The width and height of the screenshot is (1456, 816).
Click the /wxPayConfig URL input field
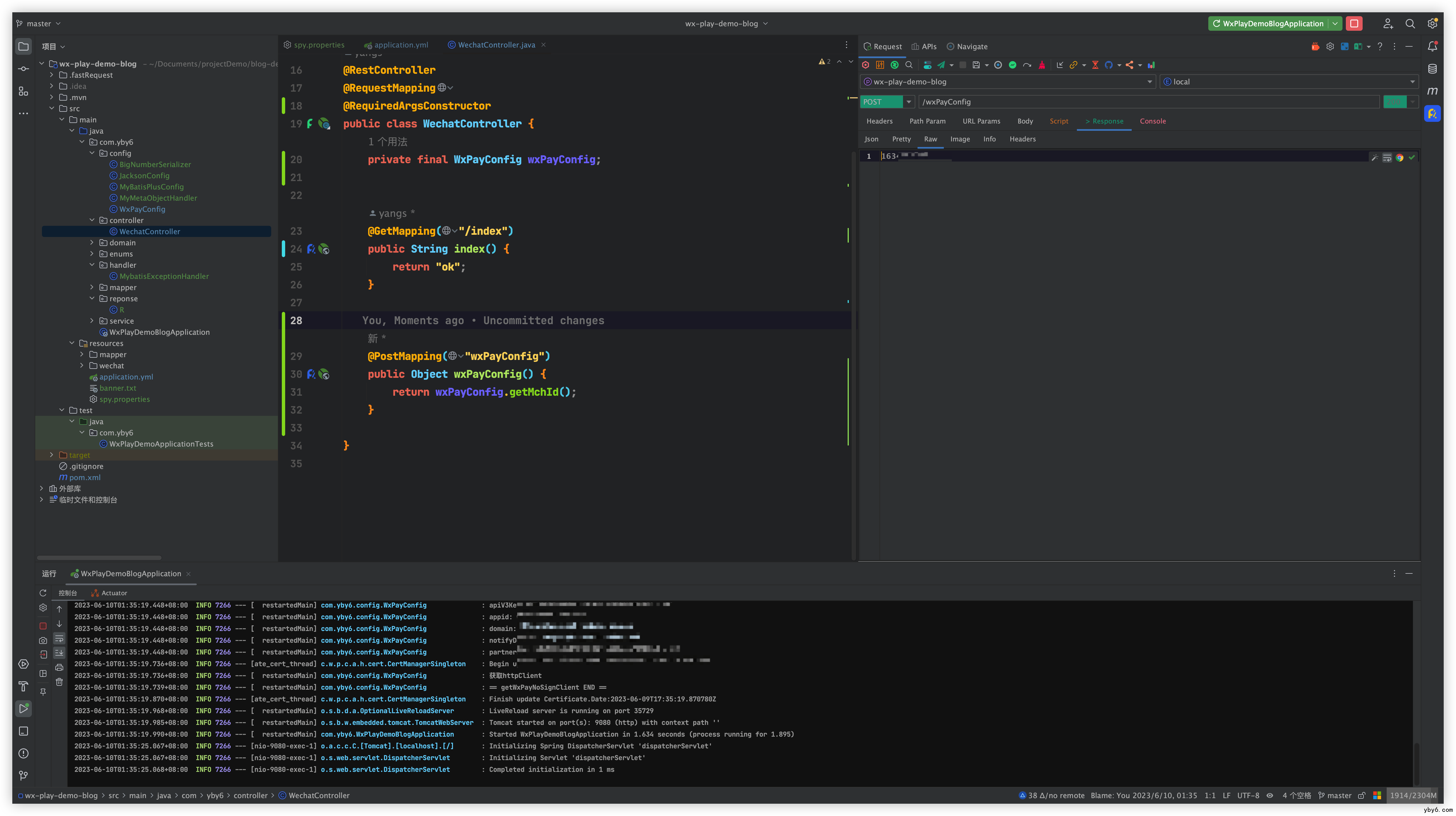[x=1147, y=102]
